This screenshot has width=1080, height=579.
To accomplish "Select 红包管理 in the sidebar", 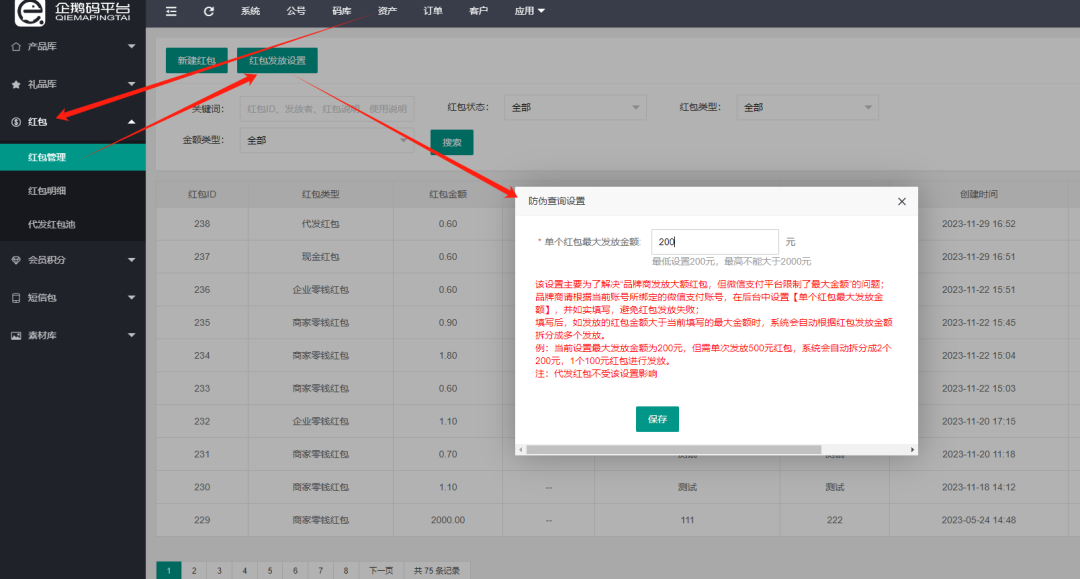I will [73, 157].
